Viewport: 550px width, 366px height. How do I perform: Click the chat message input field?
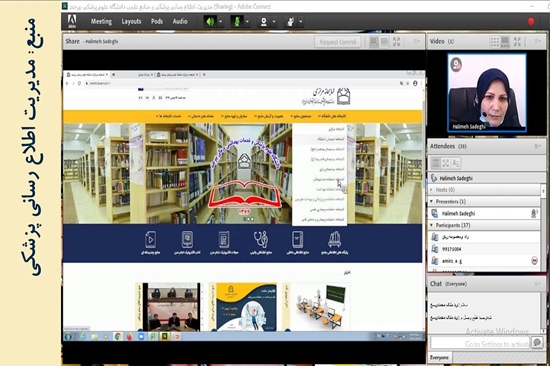click(479, 343)
